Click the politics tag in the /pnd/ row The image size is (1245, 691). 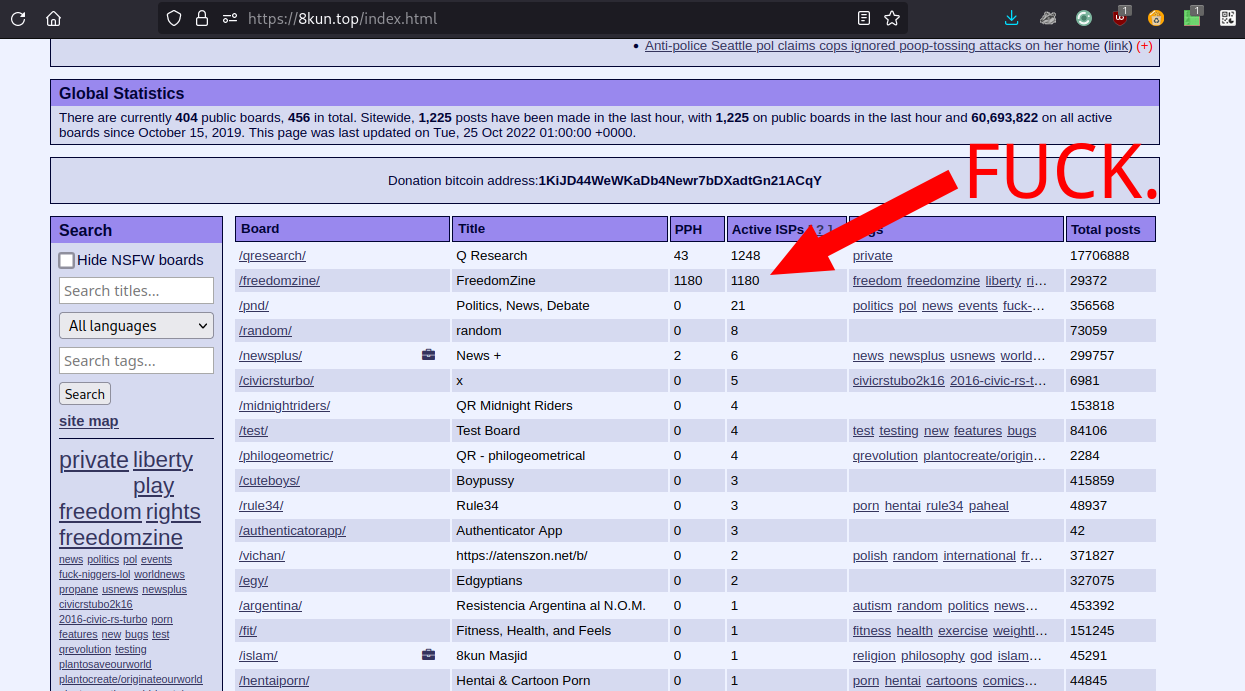(873, 306)
